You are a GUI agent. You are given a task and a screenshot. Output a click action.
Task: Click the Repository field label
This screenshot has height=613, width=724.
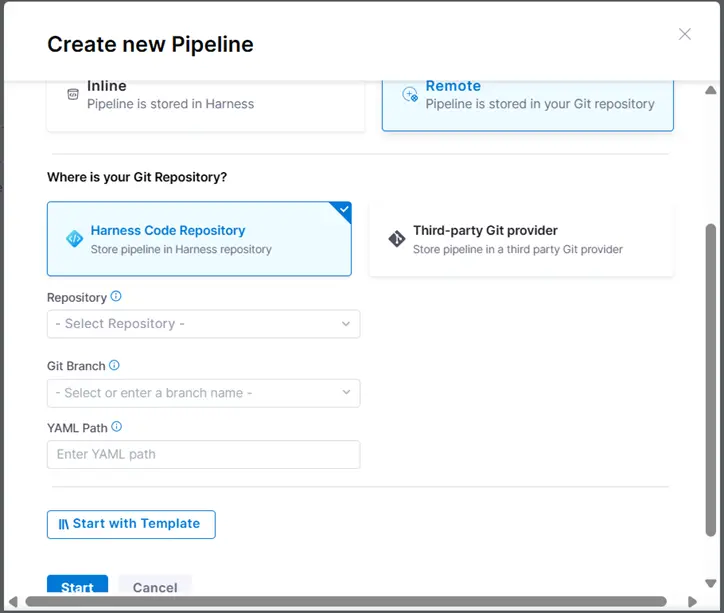77,298
